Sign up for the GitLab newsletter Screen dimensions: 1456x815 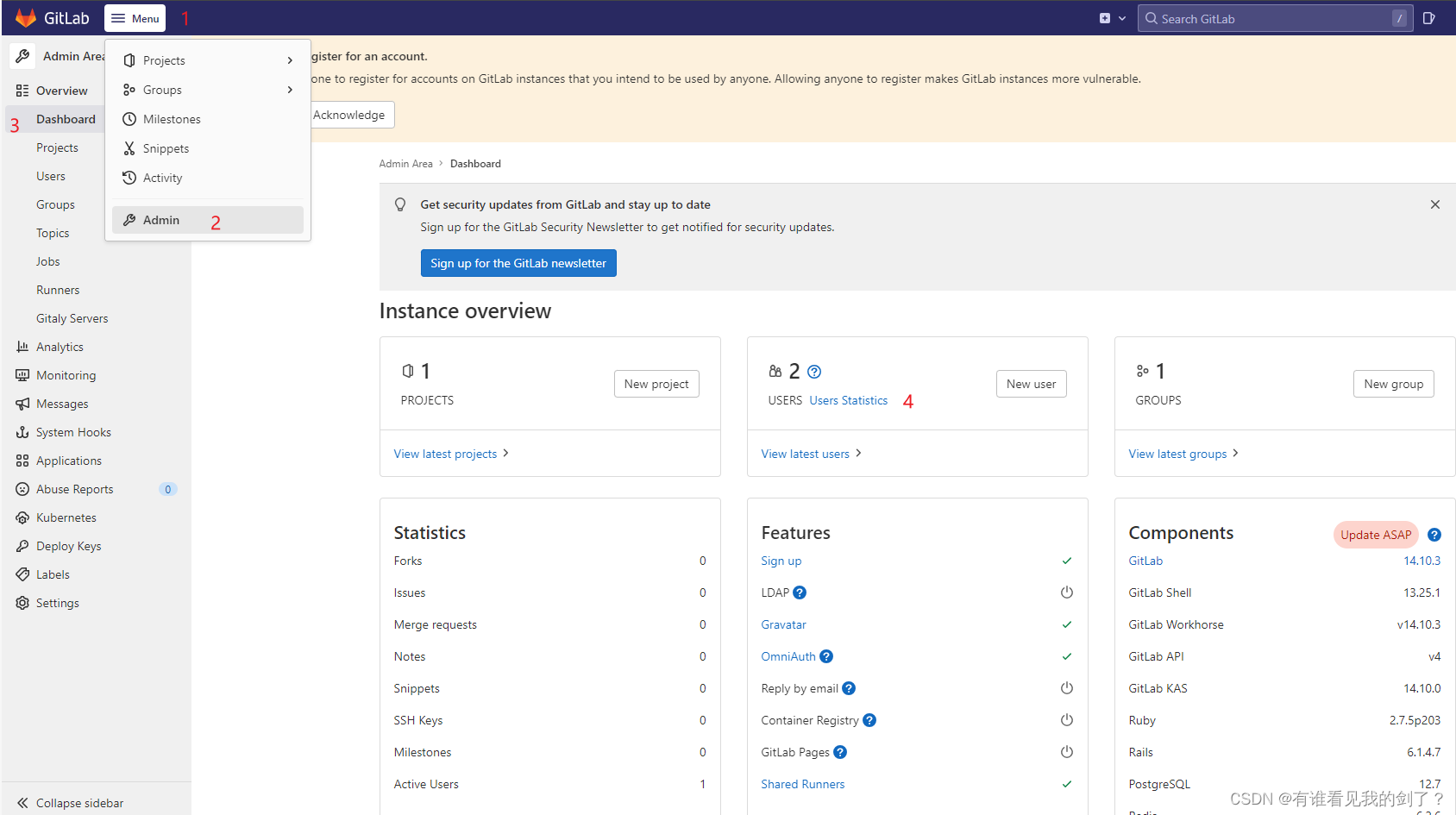tap(518, 263)
